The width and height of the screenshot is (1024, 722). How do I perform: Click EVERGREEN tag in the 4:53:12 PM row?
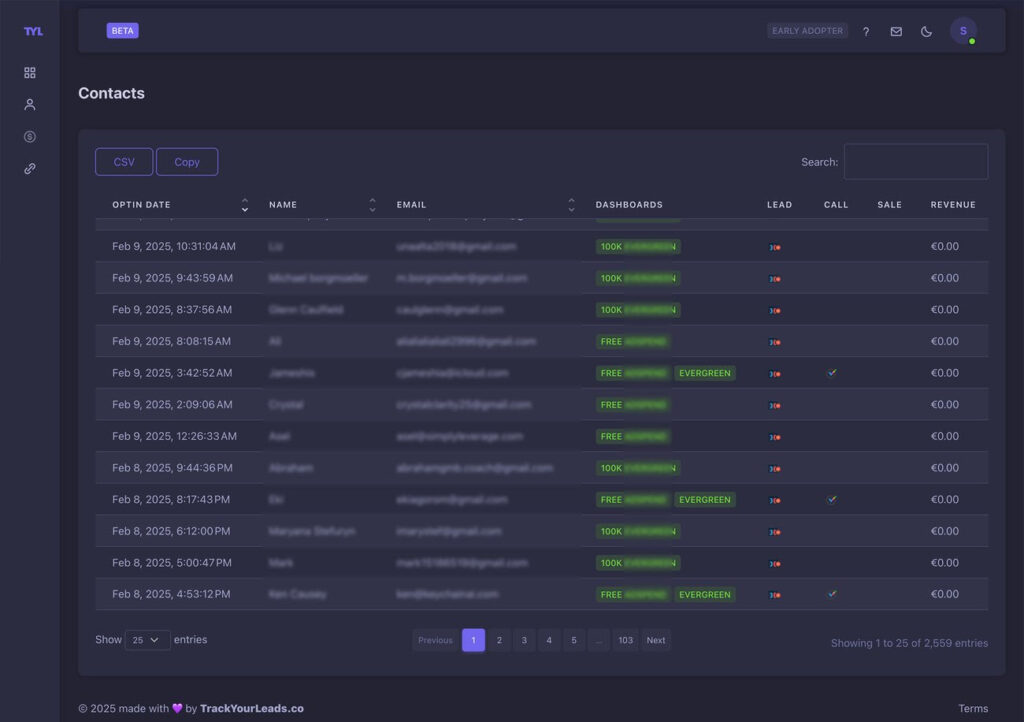tap(705, 595)
